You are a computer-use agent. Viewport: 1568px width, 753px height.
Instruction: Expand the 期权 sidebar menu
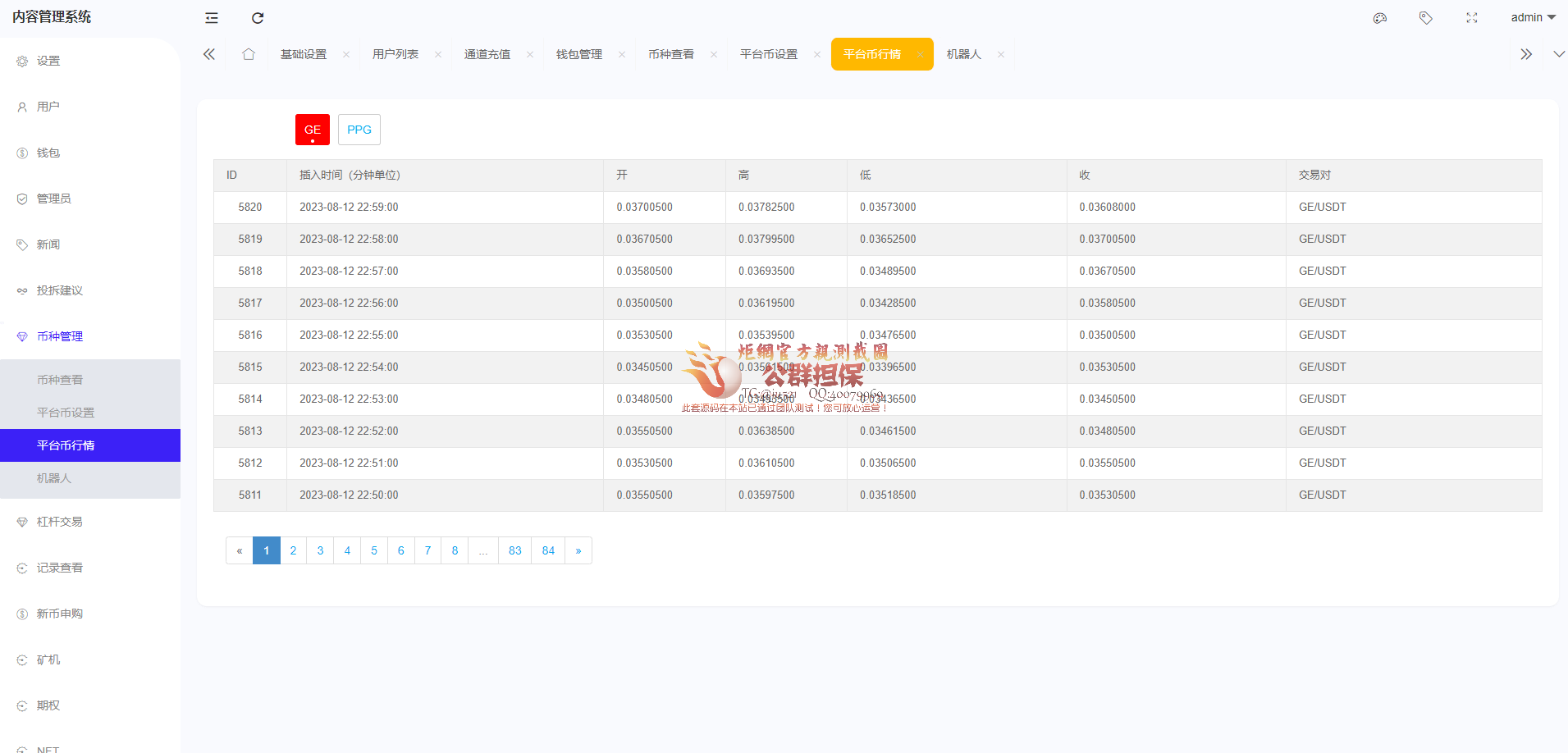(90, 705)
